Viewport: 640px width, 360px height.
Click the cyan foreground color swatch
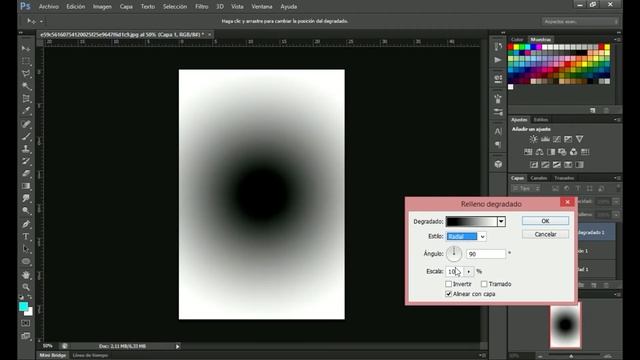(x=23, y=306)
